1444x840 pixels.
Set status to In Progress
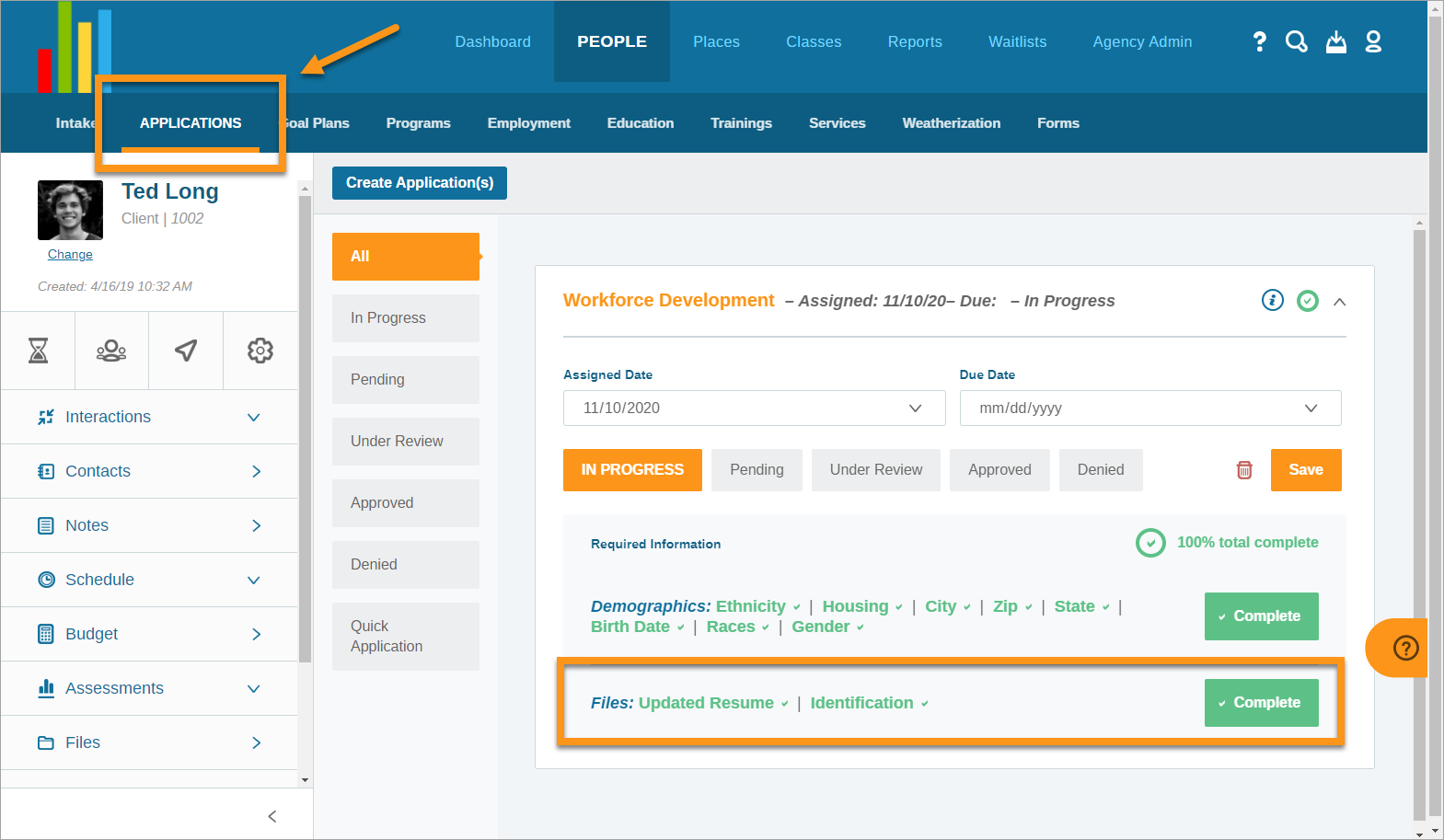[632, 470]
